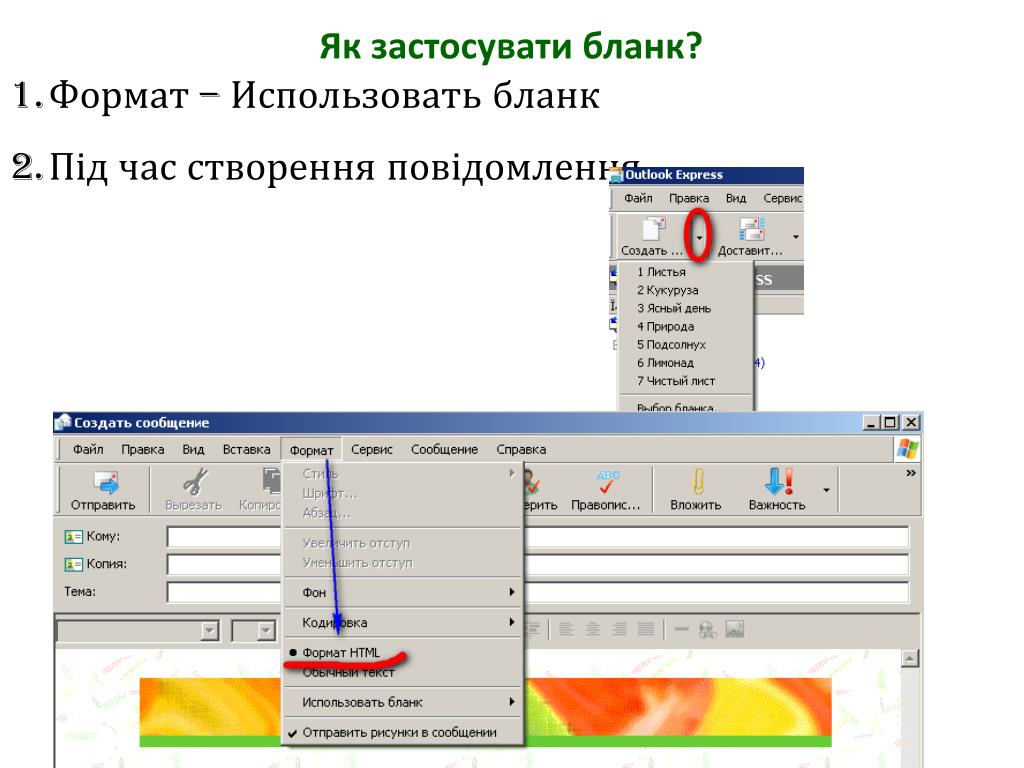1024x768 pixels.
Task: Open the Формат menu
Action: coord(312,450)
